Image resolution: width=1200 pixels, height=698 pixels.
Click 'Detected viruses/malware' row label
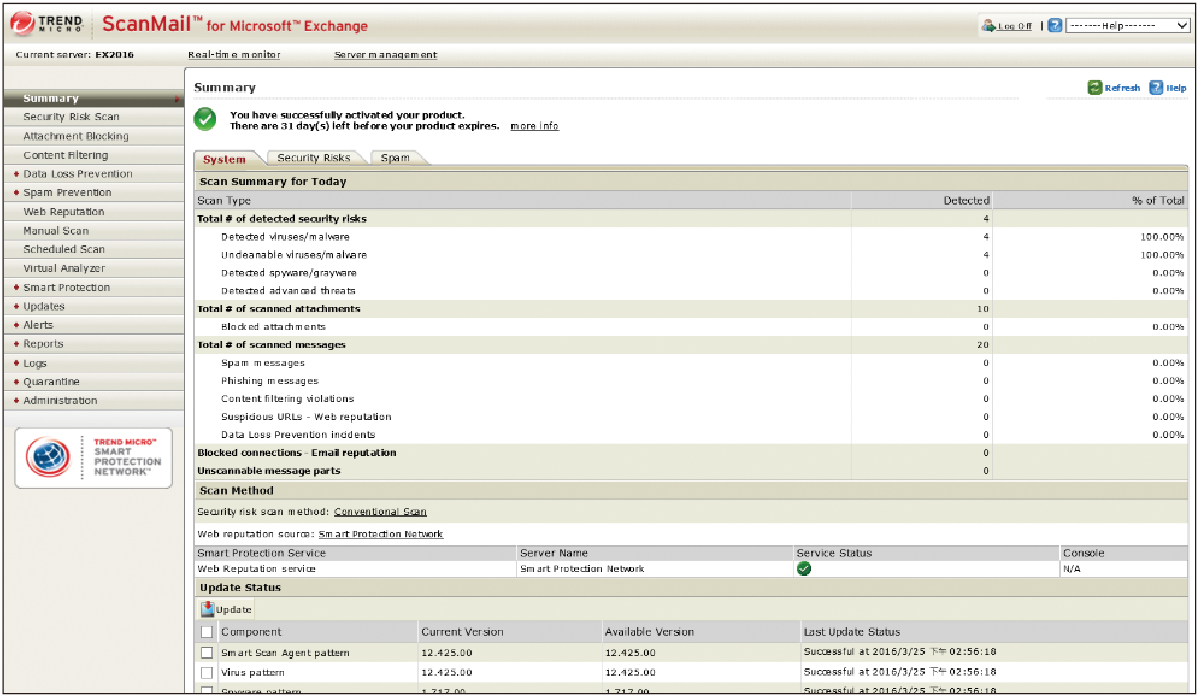click(x=285, y=237)
